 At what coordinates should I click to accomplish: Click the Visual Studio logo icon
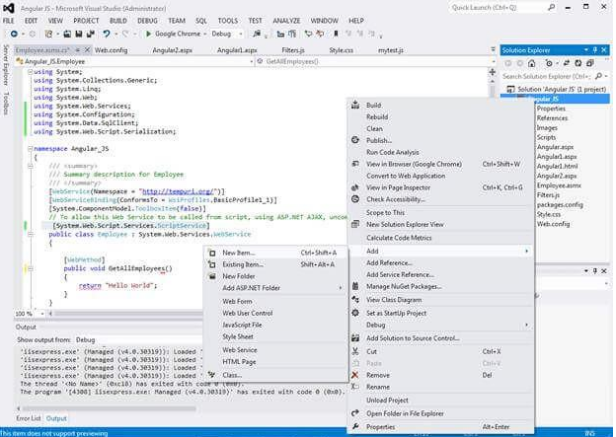(x=9, y=8)
